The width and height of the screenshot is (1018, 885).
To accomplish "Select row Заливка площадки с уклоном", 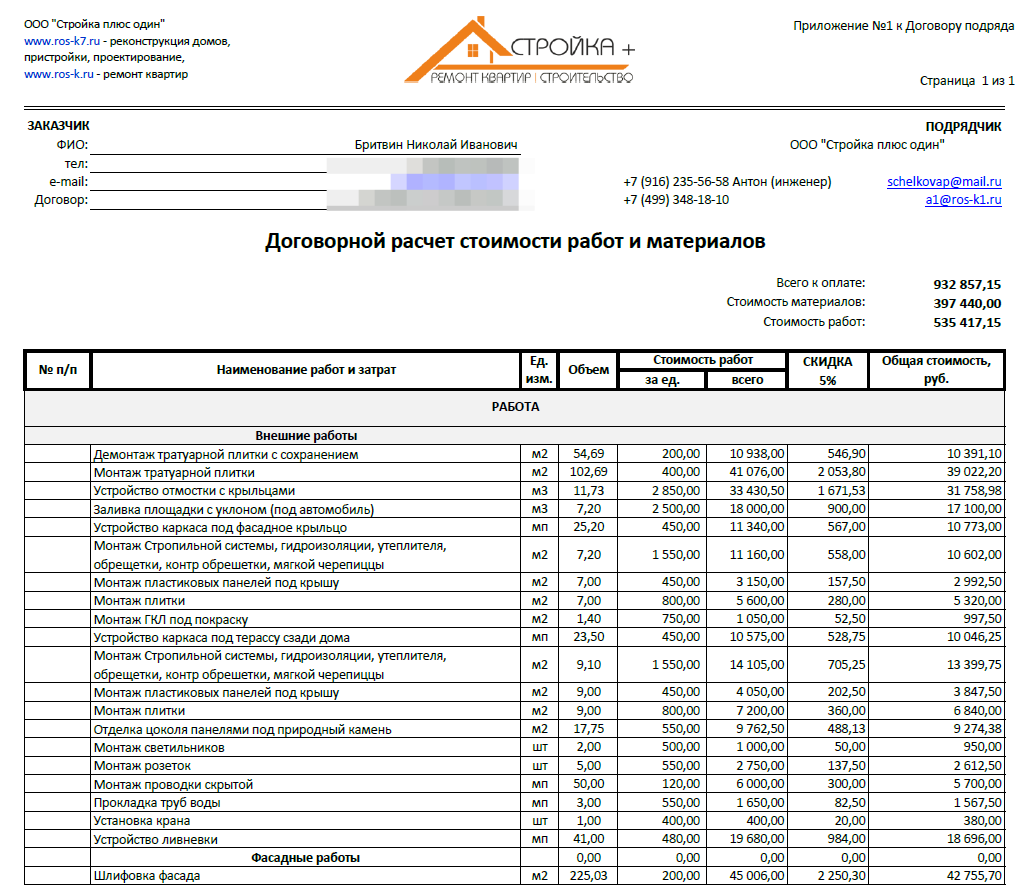I will point(515,509).
